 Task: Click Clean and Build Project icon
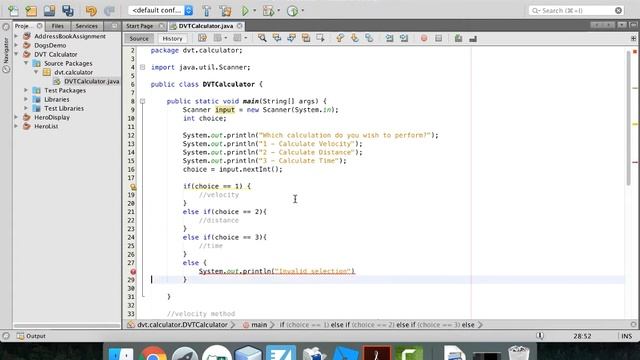coord(225,10)
